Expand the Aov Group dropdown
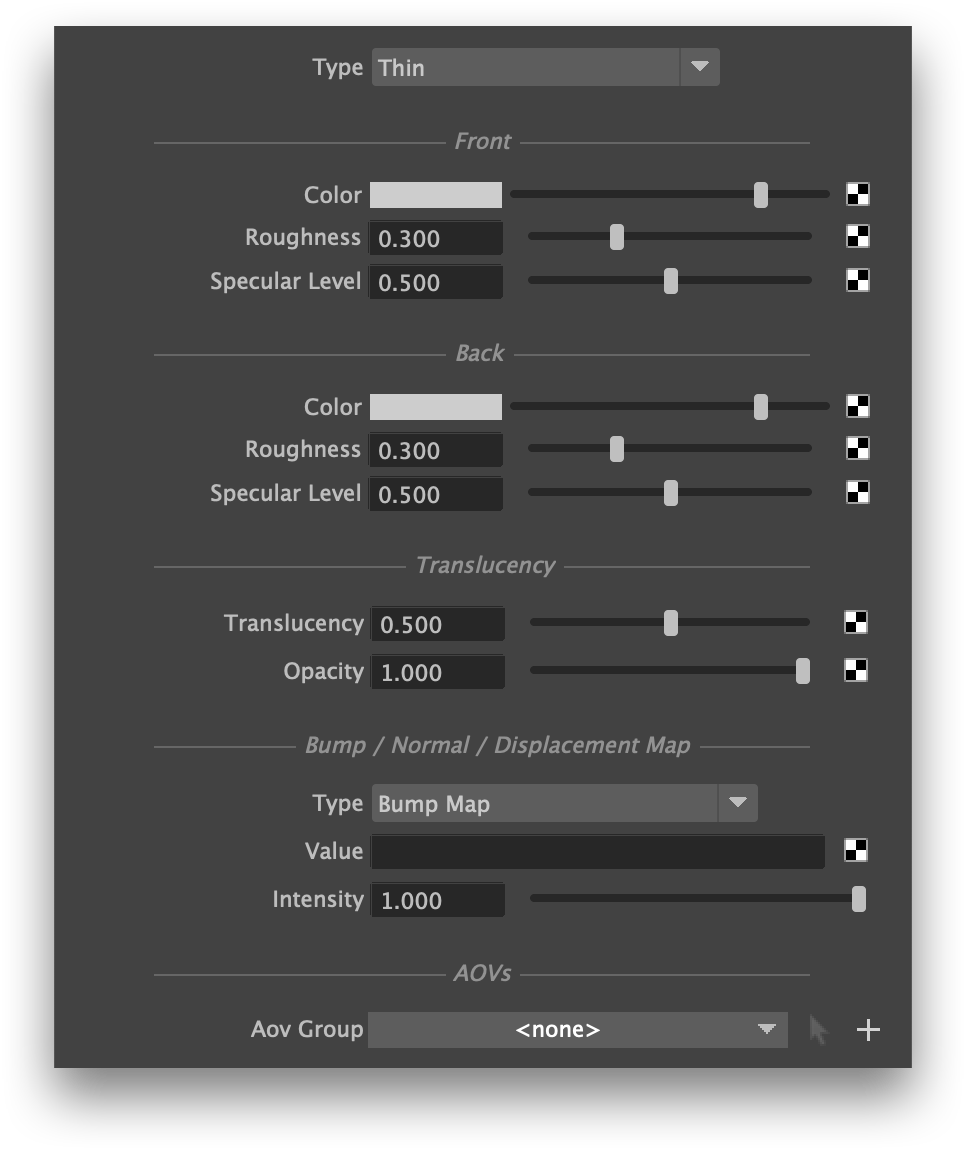Viewport: 966px width, 1150px height. click(x=577, y=1029)
